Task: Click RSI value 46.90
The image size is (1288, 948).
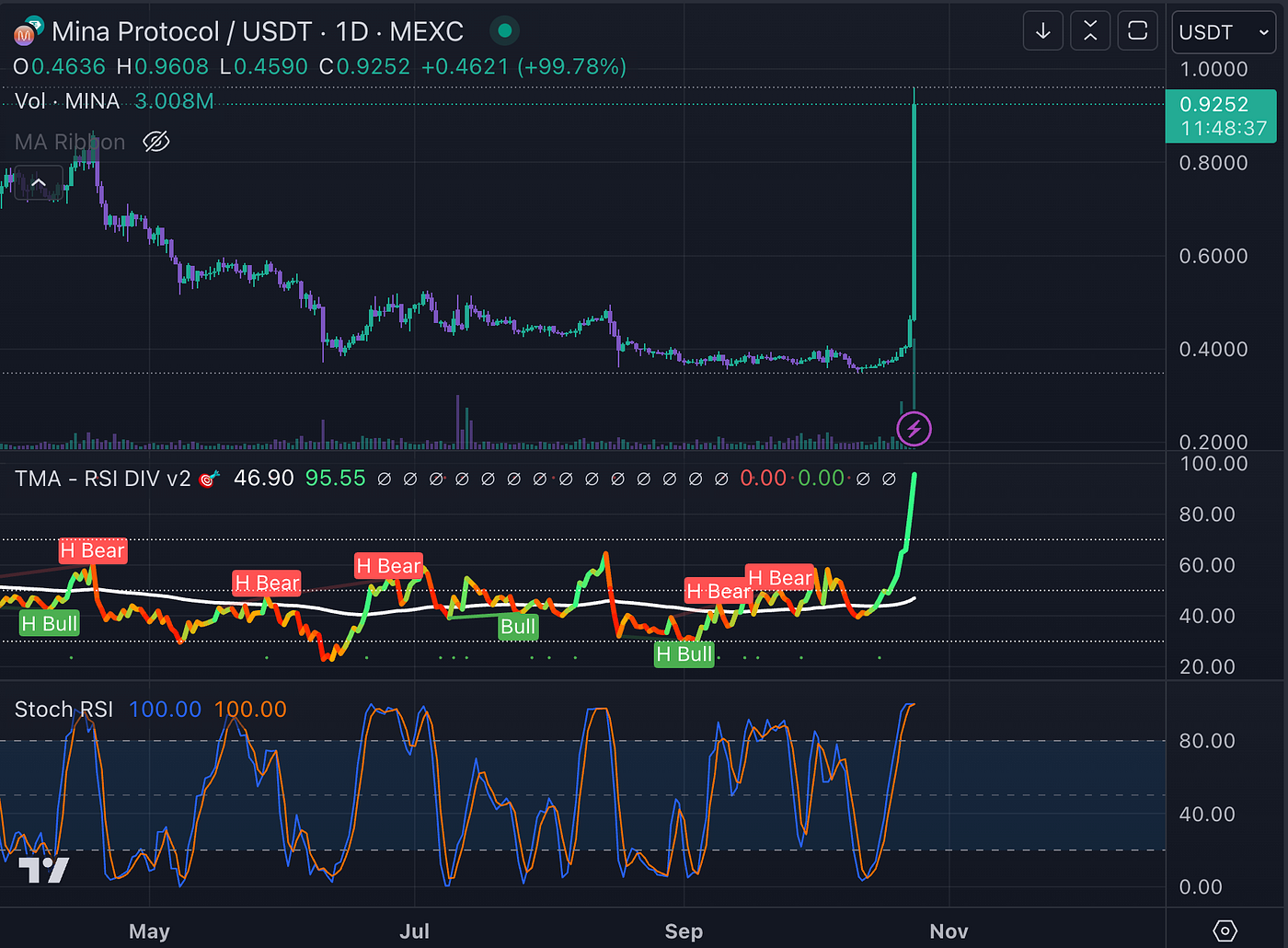Action: point(264,479)
